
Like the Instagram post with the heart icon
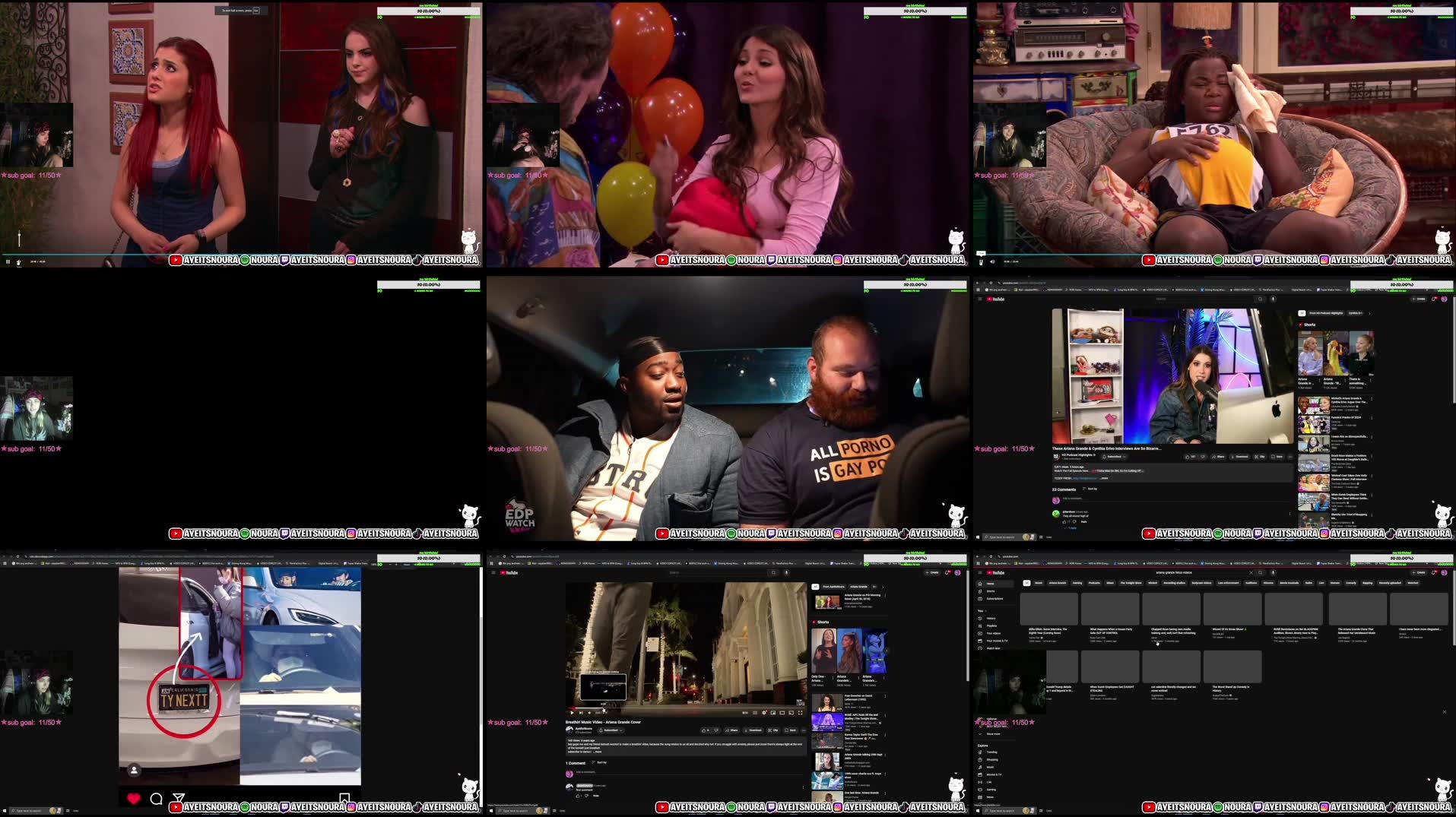tap(134, 798)
